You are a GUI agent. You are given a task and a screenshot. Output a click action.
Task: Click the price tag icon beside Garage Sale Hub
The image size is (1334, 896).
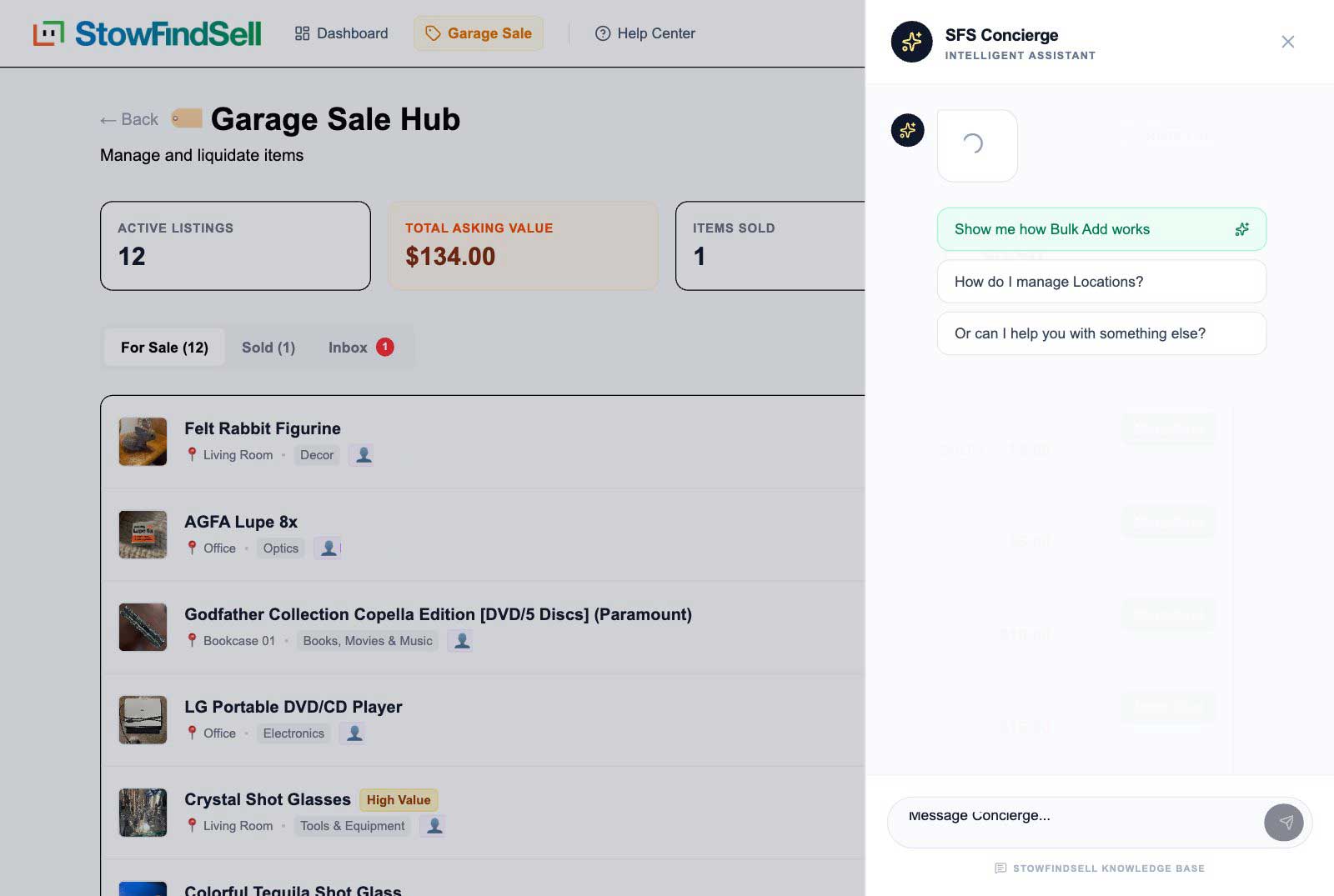pyautogui.click(x=187, y=118)
